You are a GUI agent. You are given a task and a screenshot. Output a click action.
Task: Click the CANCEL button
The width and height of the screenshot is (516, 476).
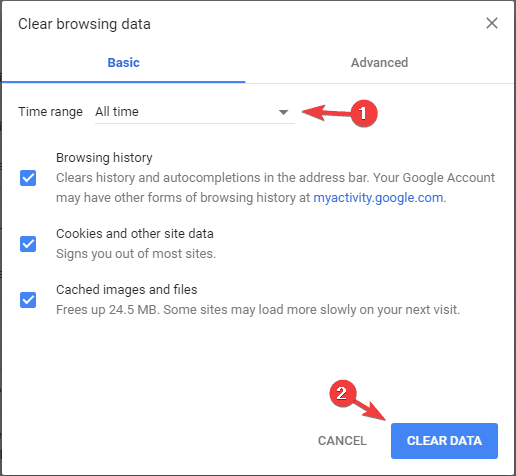[342, 441]
